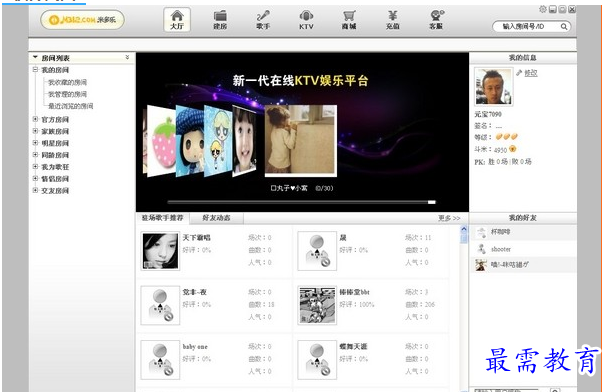The image size is (607, 392).
Task: Click the default avatar of singer baby one
Action: (x=160, y=360)
